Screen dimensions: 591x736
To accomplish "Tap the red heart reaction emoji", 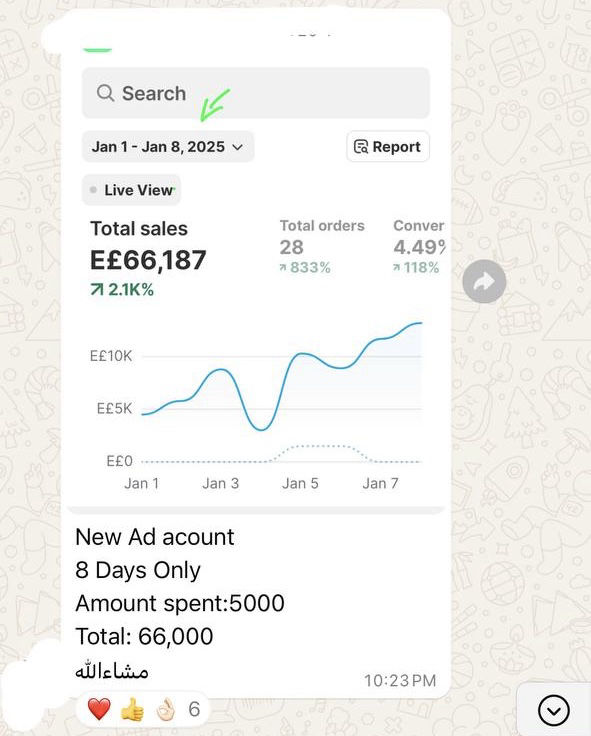I will (x=99, y=709).
